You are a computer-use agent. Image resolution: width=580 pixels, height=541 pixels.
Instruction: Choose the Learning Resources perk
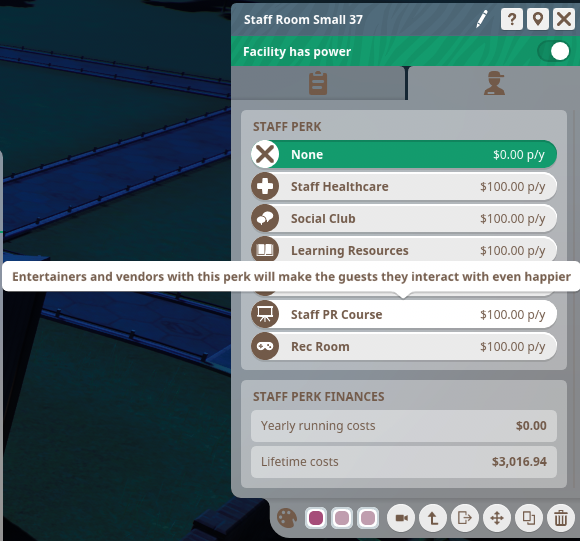[404, 250]
